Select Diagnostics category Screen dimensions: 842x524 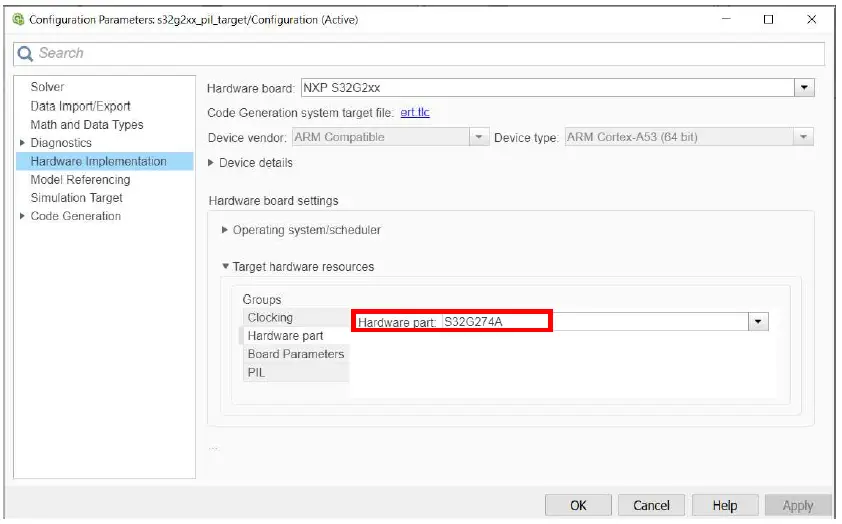(x=61, y=143)
